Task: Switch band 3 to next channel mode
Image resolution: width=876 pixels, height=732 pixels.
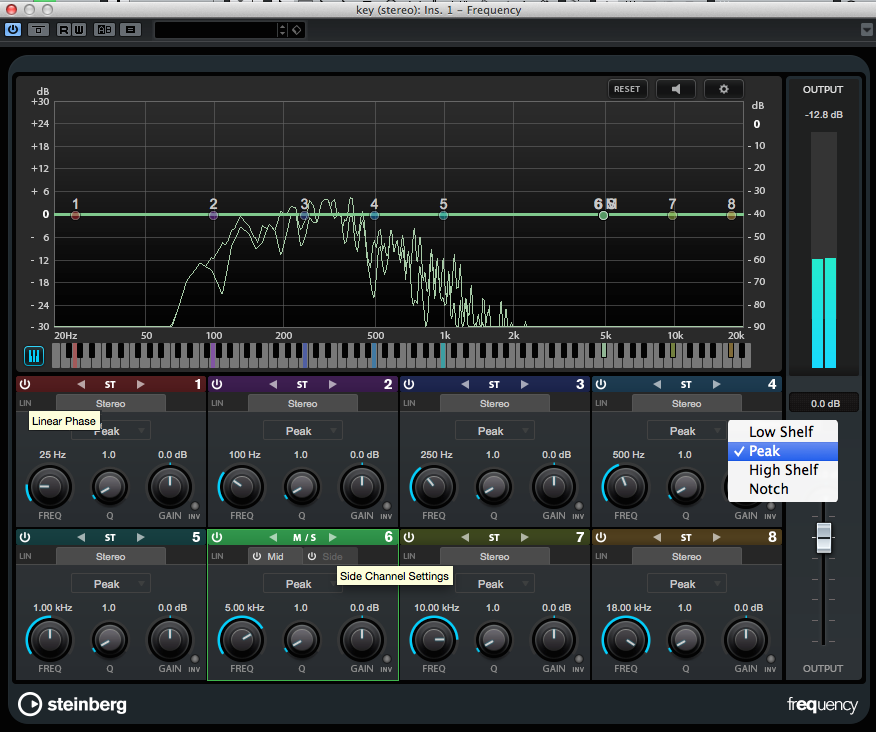Action: tap(525, 384)
